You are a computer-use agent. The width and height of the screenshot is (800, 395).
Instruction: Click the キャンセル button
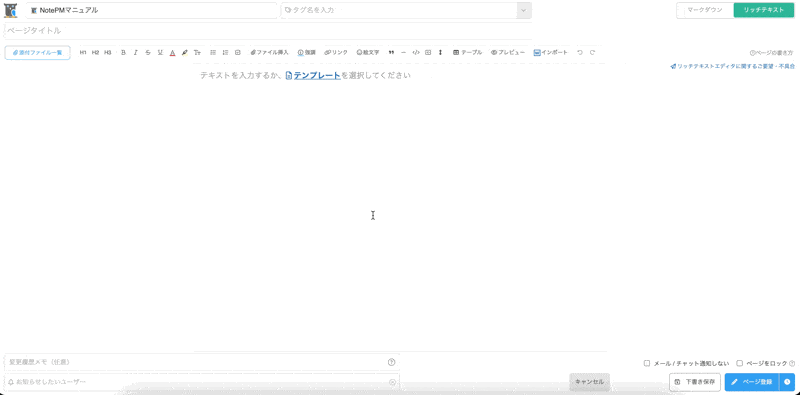(x=589, y=382)
